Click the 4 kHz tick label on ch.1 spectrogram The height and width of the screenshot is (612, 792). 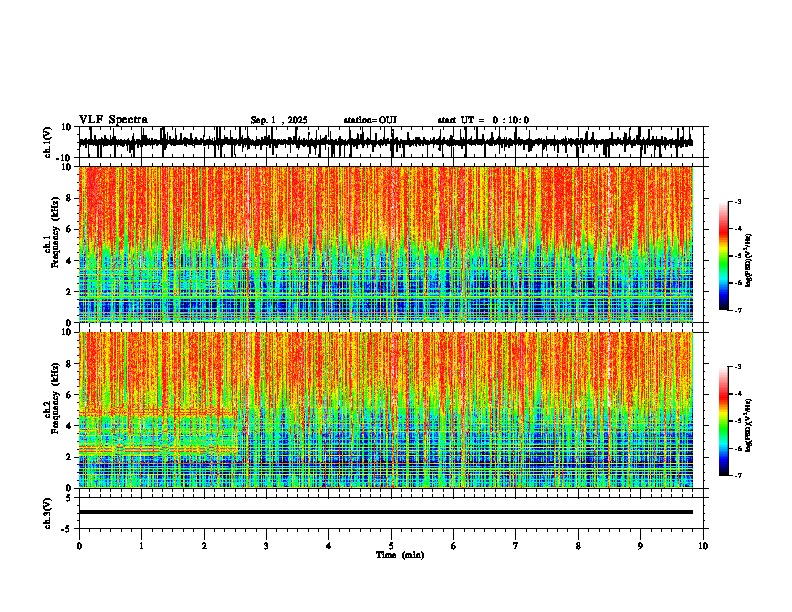click(69, 261)
